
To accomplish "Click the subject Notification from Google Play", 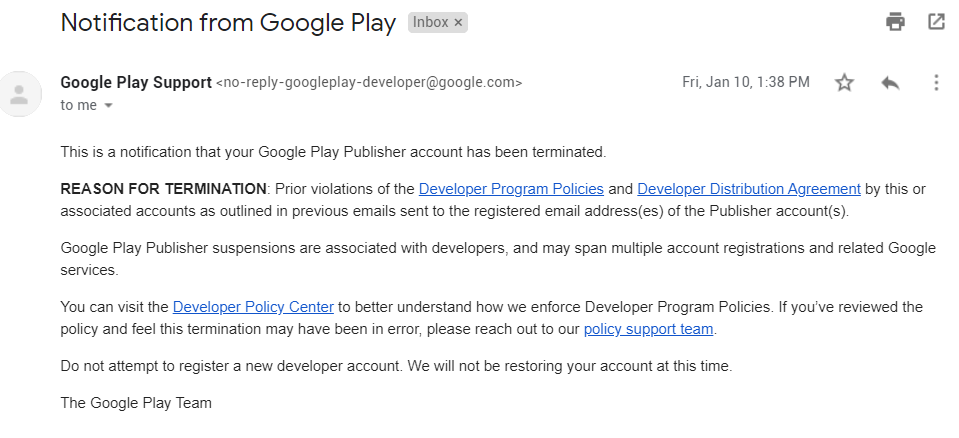I will click(x=229, y=23).
